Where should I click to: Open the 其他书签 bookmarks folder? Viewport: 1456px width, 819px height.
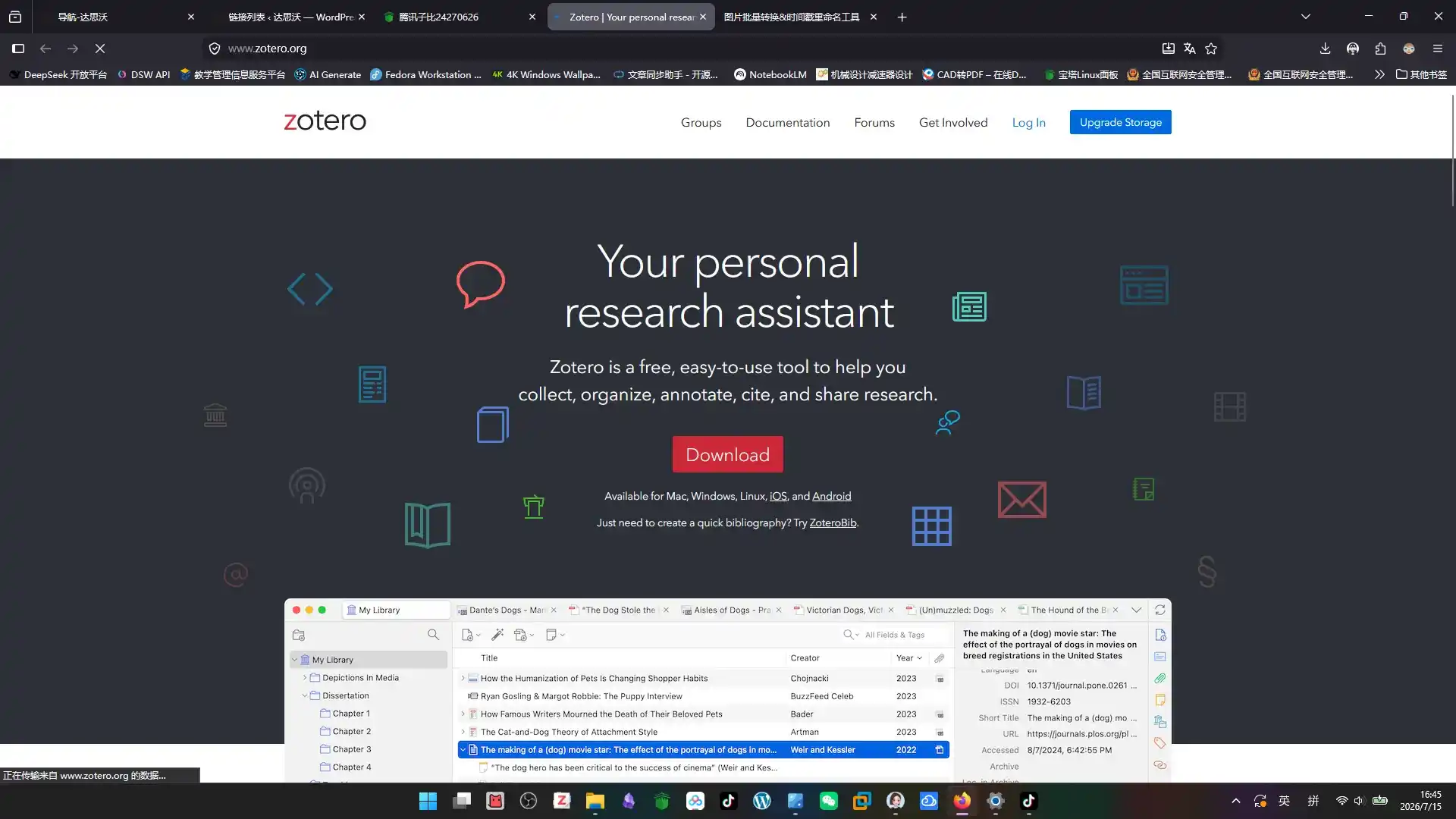tap(1422, 74)
